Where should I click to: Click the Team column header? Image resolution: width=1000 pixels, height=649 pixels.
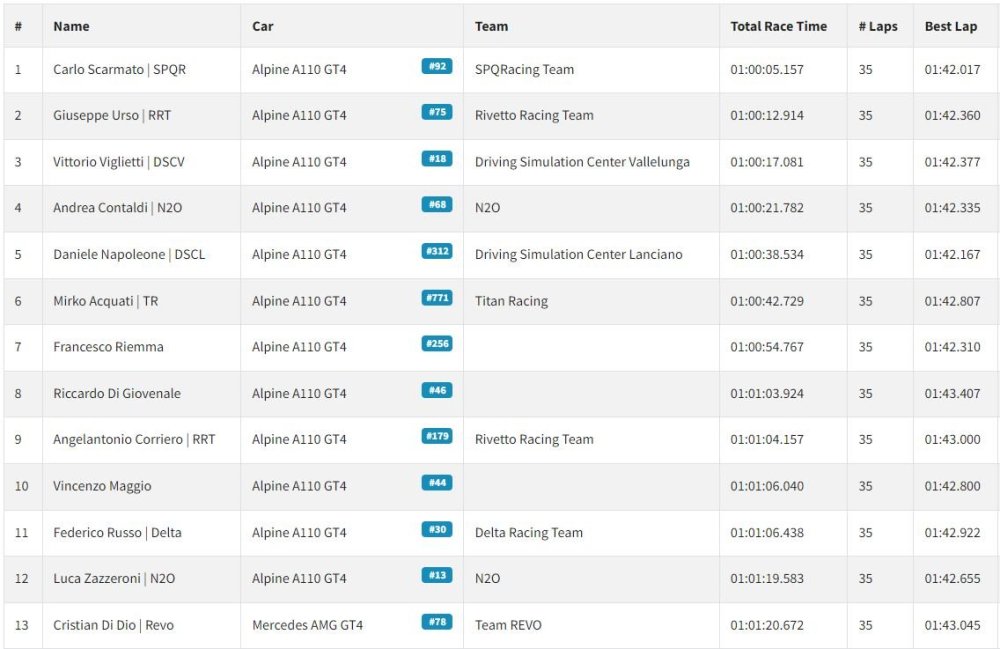(492, 26)
